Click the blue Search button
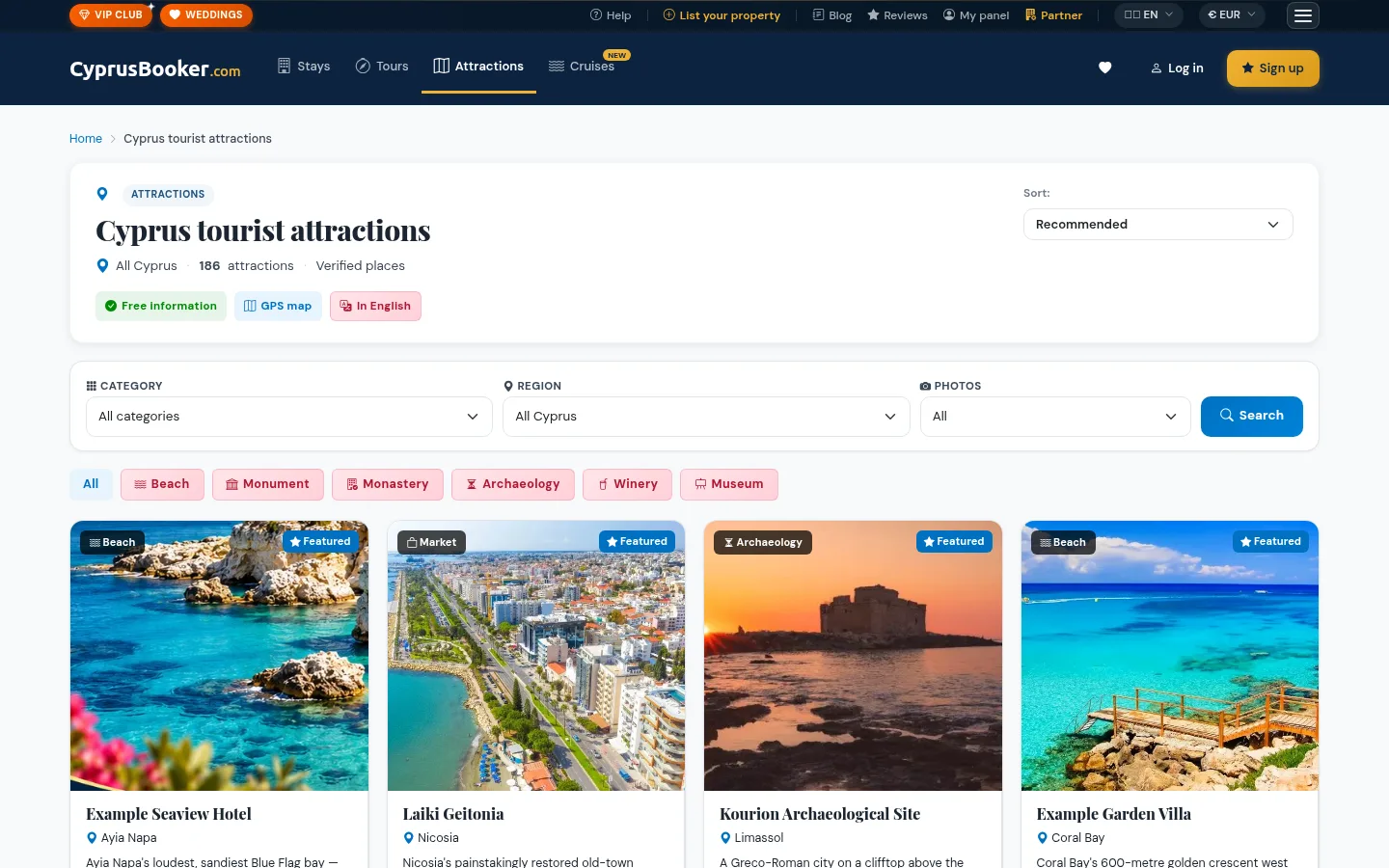This screenshot has height=868, width=1389. (1251, 417)
